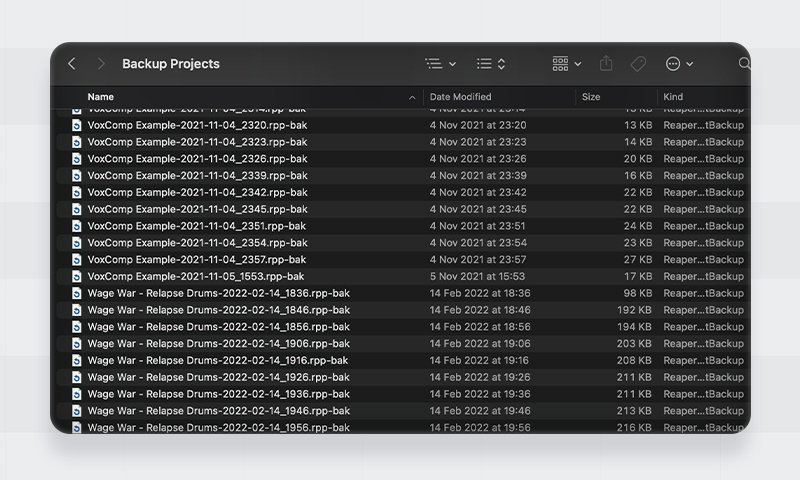Select file icon of Relapse Drums-2022-02-14_1946
The width and height of the screenshot is (800, 480).
tap(77, 411)
